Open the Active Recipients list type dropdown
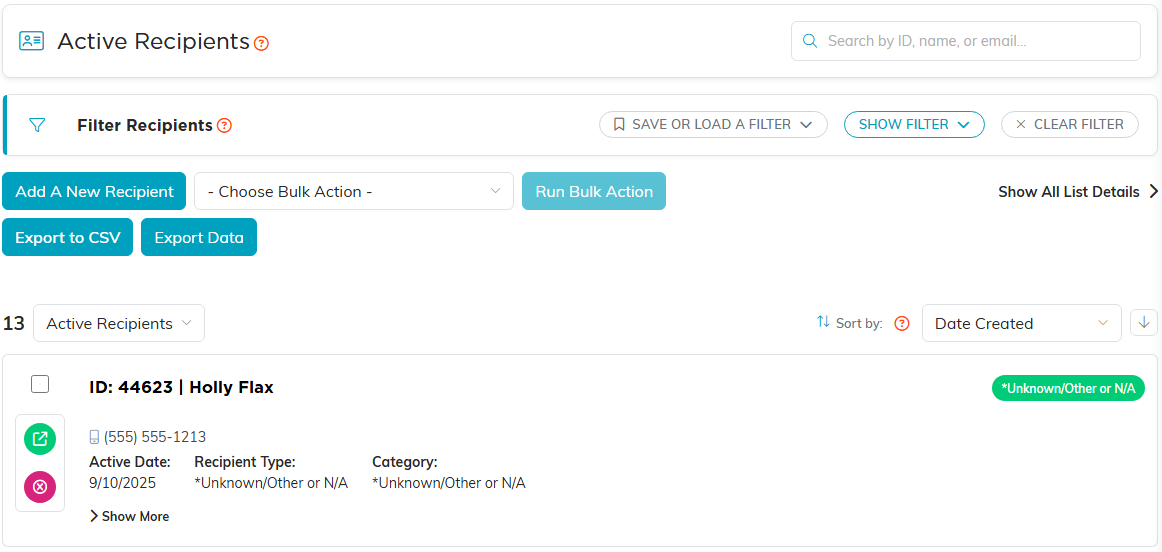The image size is (1162, 552). [119, 324]
